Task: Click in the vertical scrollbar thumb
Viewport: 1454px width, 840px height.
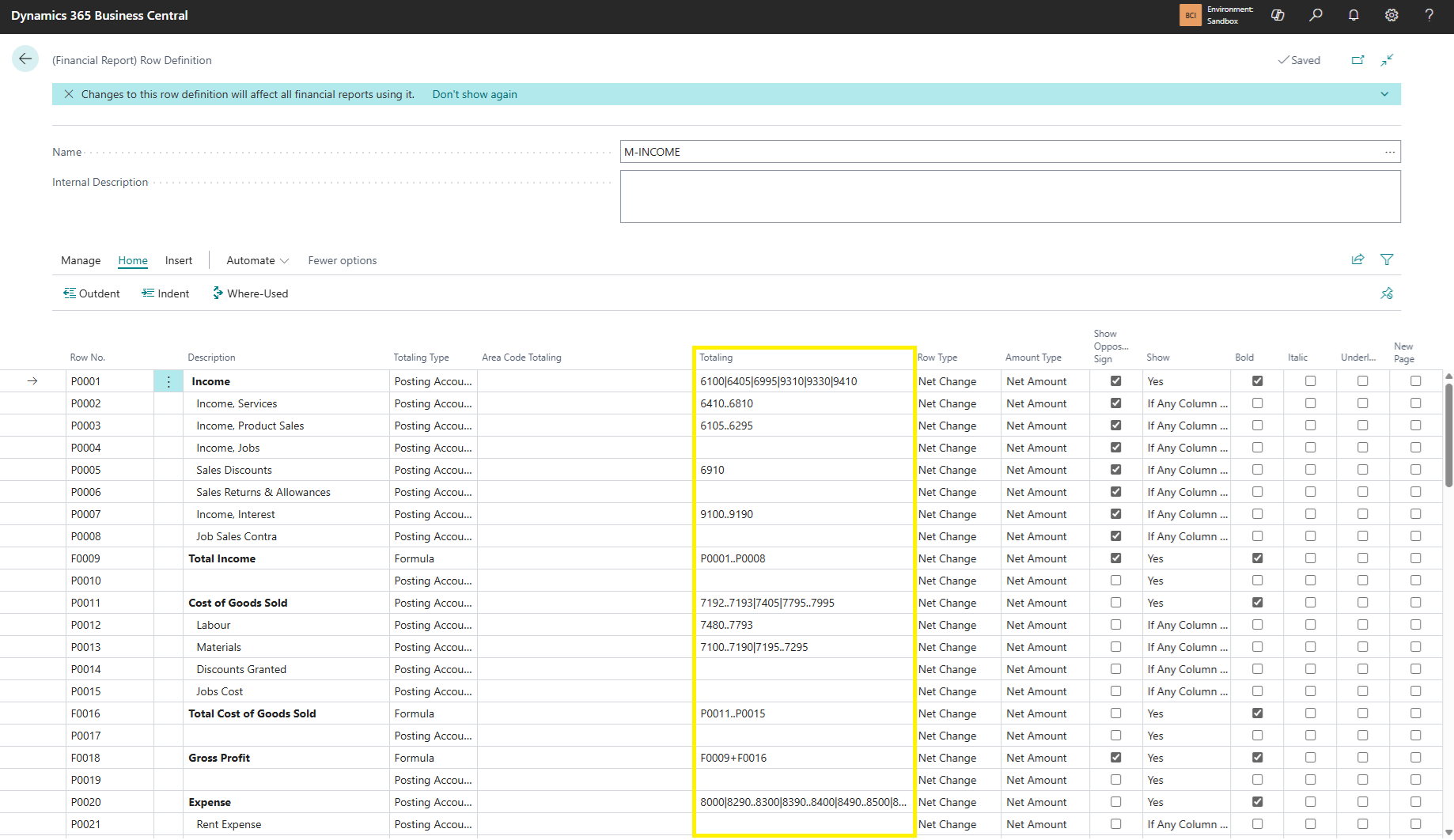Action: click(x=1448, y=435)
